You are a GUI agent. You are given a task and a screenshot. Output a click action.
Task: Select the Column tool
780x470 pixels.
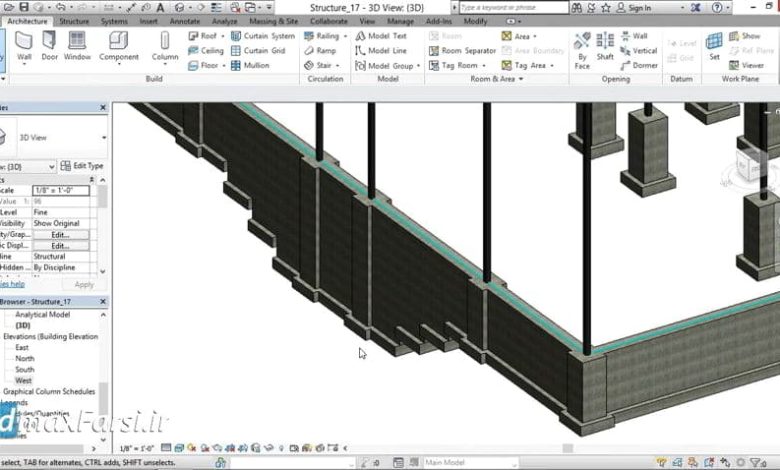click(x=165, y=47)
